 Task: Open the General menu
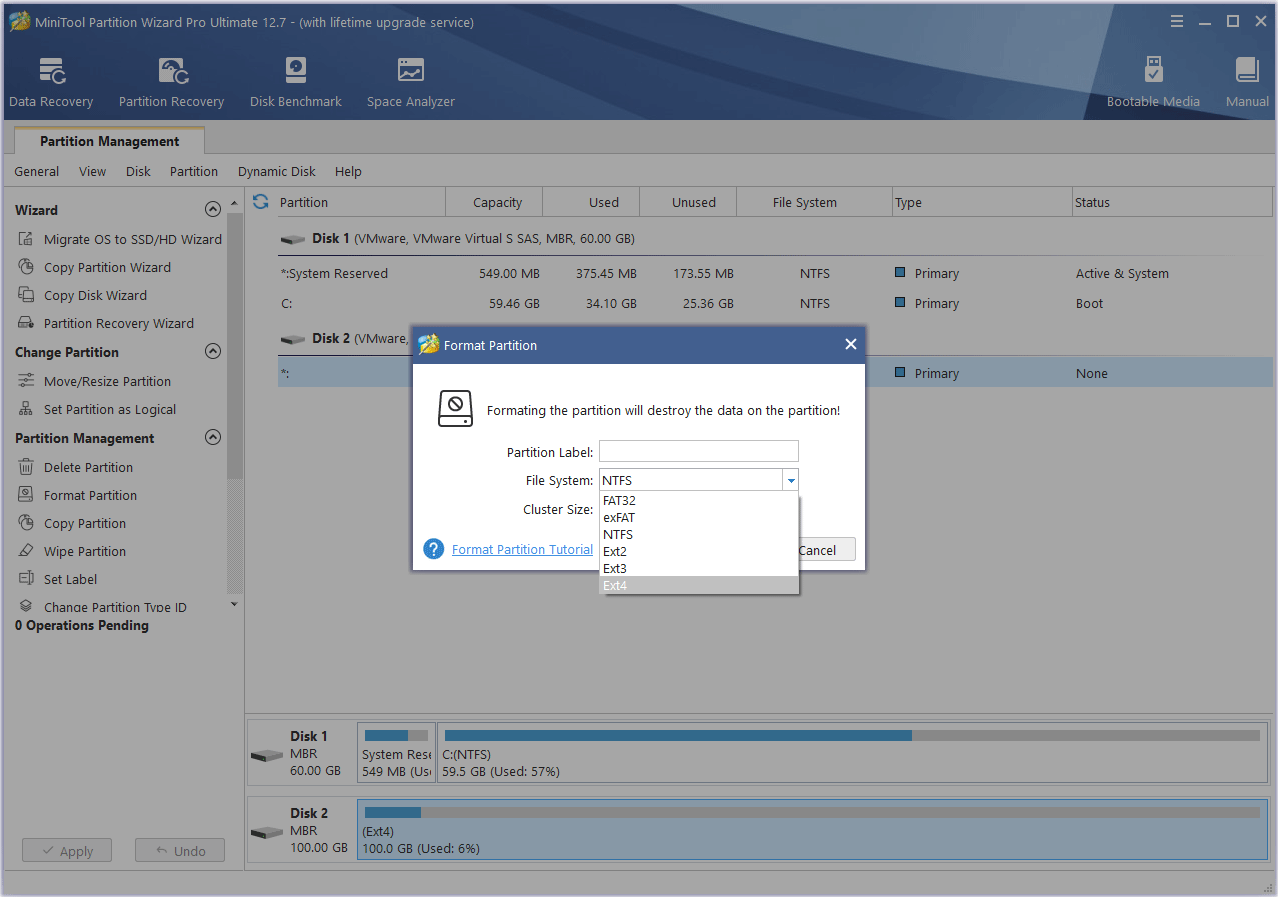36,171
